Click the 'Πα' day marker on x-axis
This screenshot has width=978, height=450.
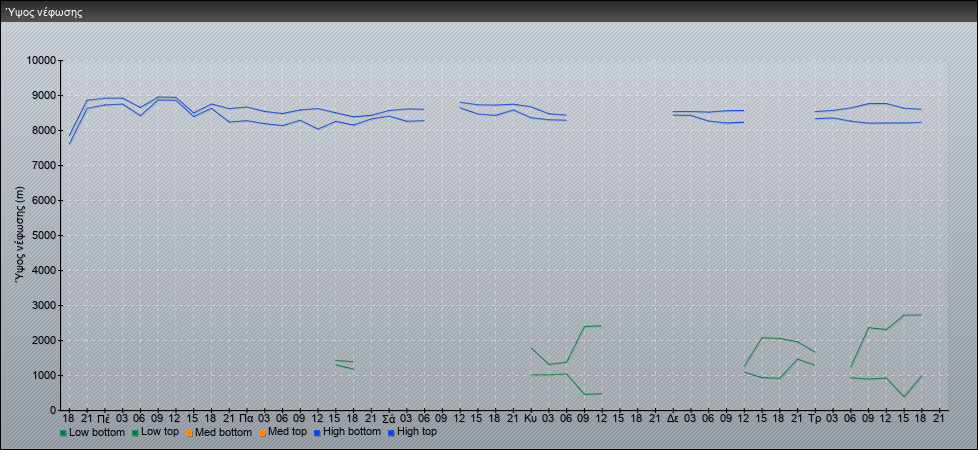pyautogui.click(x=246, y=418)
